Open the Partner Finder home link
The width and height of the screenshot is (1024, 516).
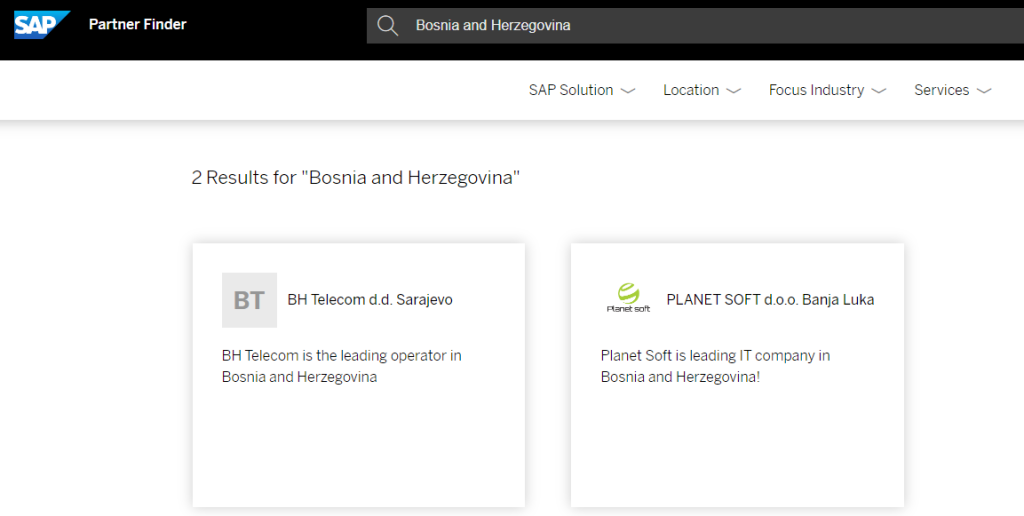pos(138,25)
